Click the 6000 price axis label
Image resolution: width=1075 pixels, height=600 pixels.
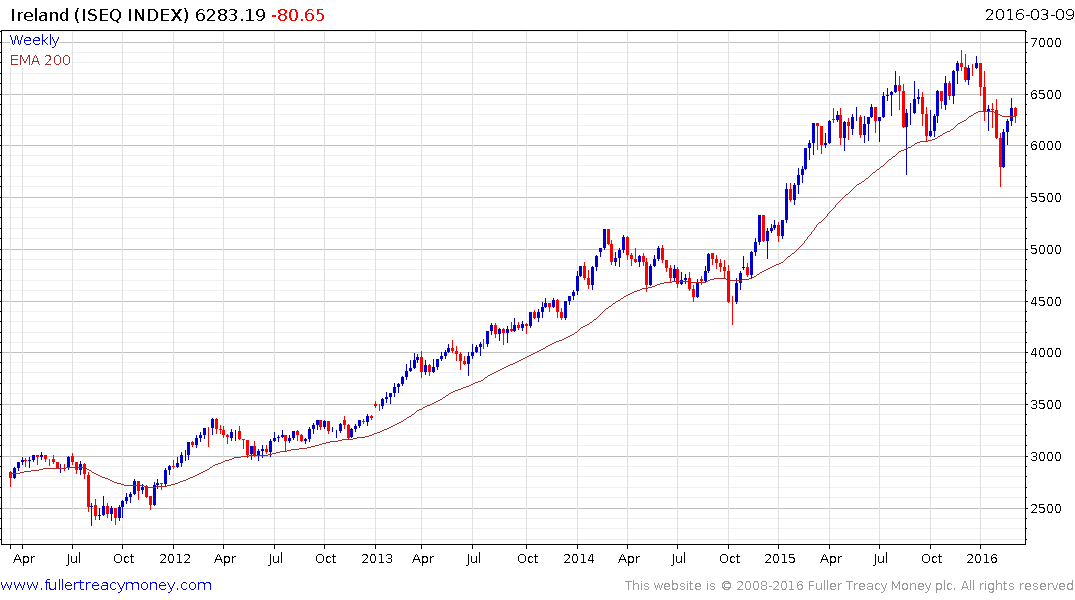coord(1046,145)
